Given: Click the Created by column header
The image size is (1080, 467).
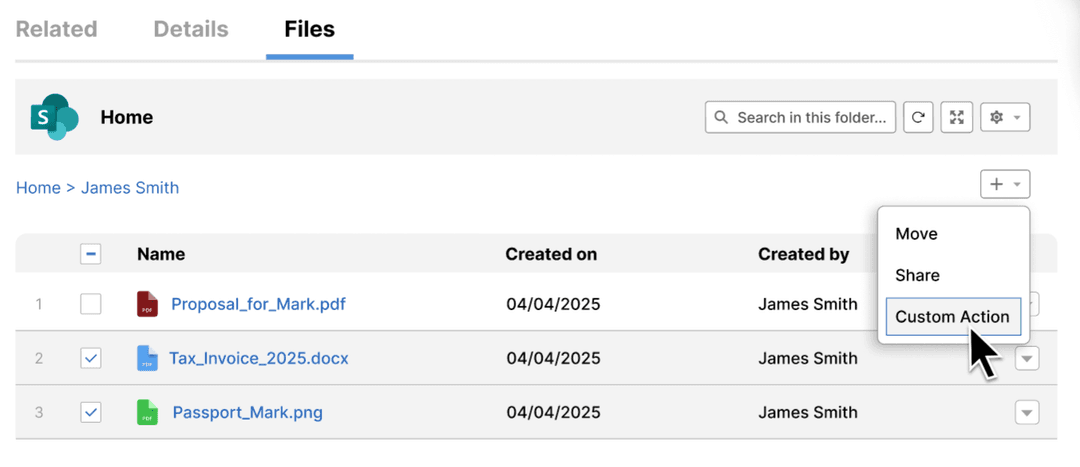Looking at the screenshot, I should click(804, 254).
